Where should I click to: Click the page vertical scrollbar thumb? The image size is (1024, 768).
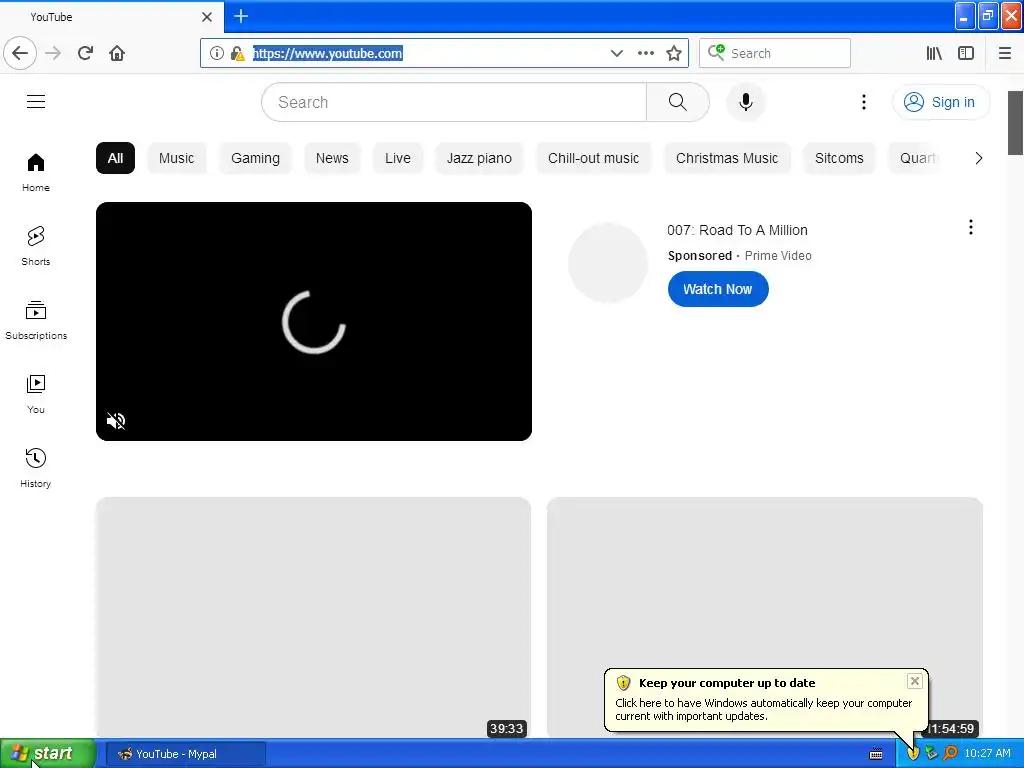pyautogui.click(x=1016, y=123)
